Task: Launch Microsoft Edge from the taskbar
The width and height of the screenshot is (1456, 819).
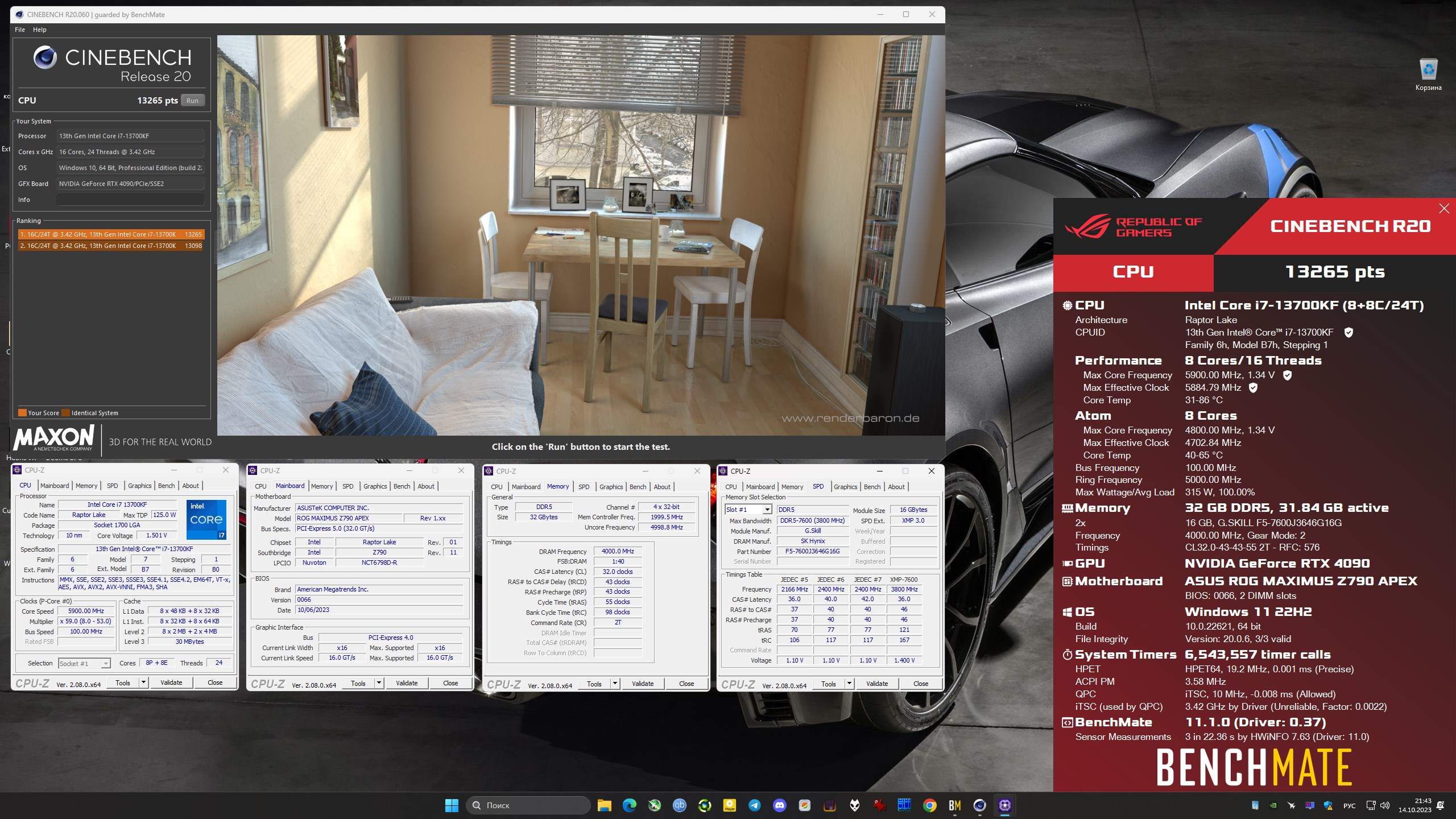Action: tap(629, 805)
